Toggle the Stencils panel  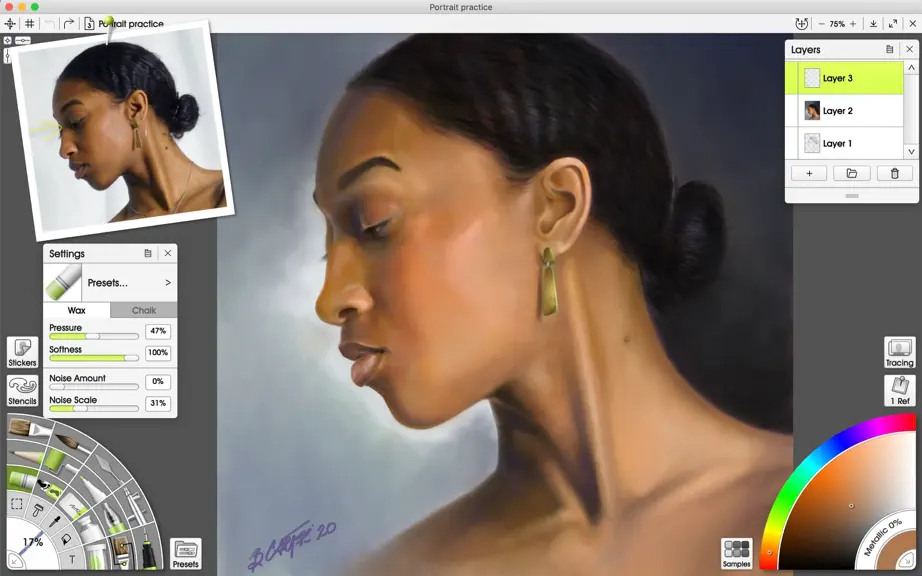click(22, 391)
